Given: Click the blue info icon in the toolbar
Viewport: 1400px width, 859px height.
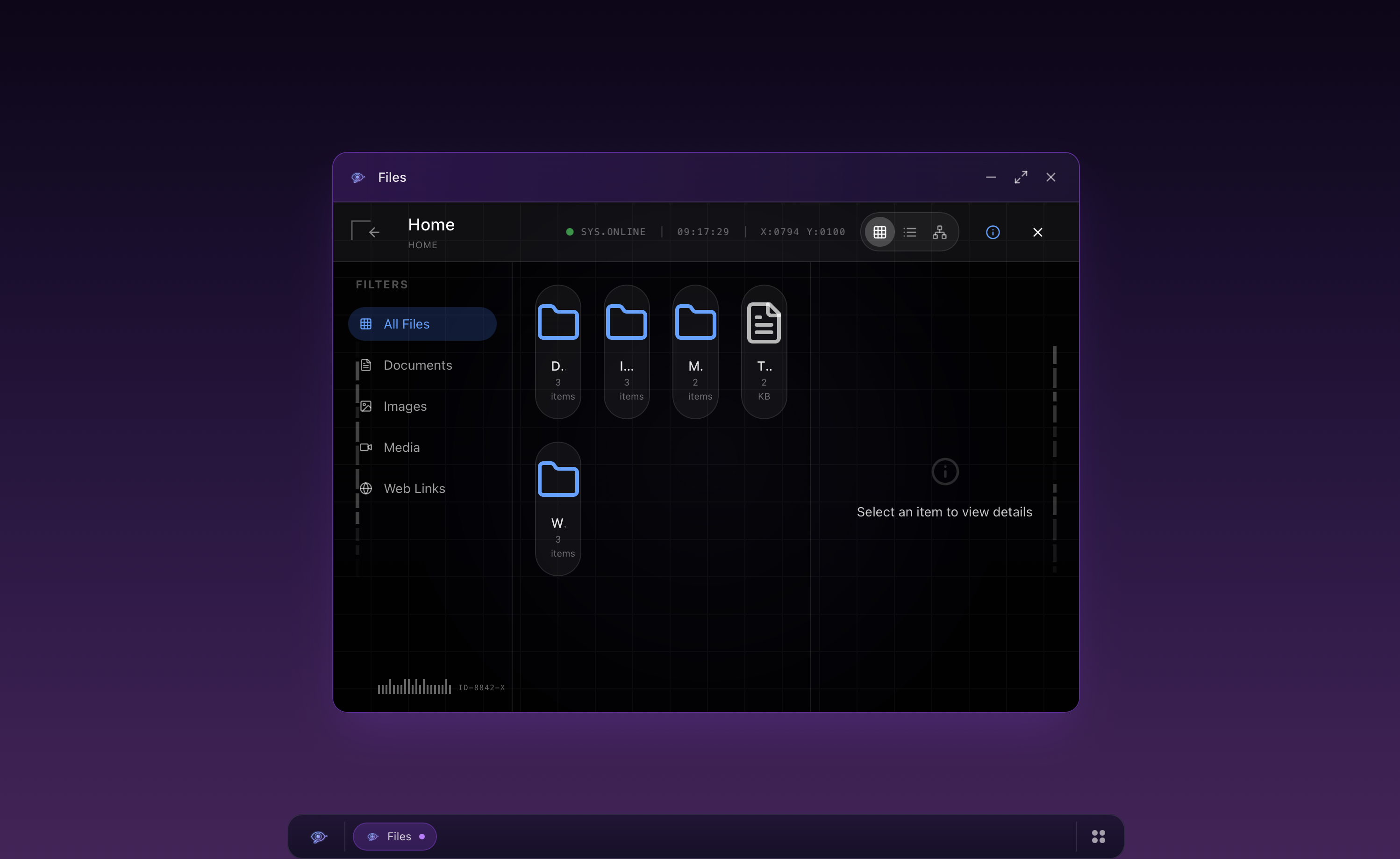Looking at the screenshot, I should (992, 232).
